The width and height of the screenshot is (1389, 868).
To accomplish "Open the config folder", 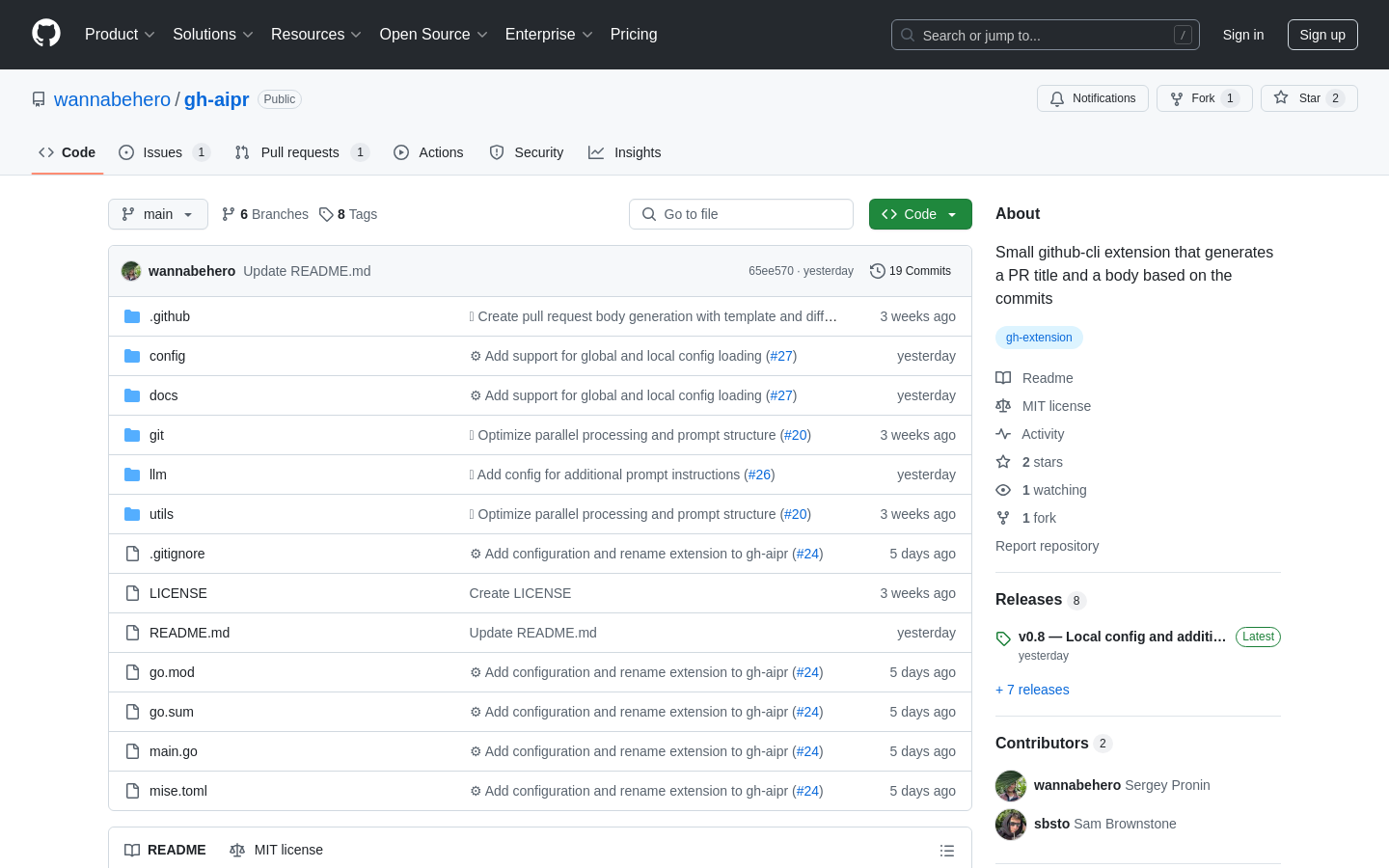I will (167, 356).
